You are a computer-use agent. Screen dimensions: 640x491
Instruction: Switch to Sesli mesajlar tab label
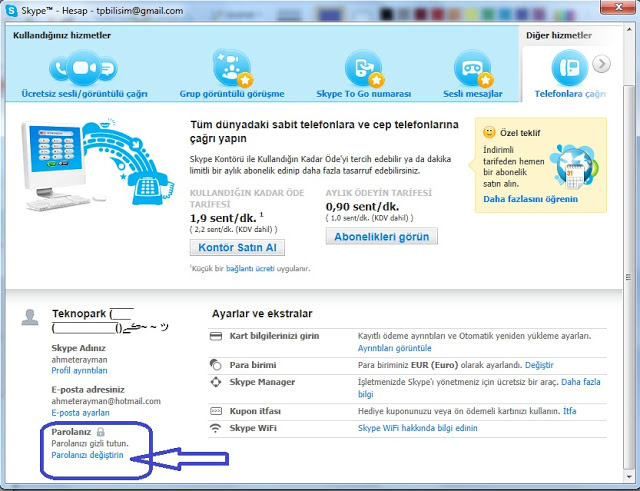pyautogui.click(x=473, y=94)
